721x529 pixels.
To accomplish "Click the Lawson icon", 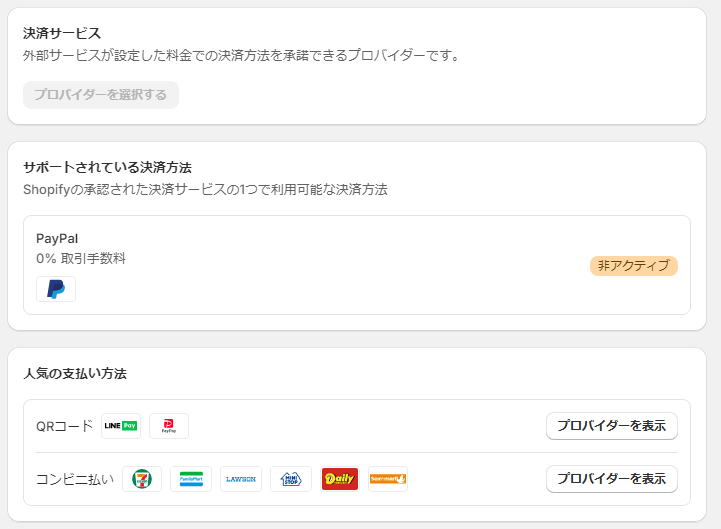I will [x=241, y=479].
